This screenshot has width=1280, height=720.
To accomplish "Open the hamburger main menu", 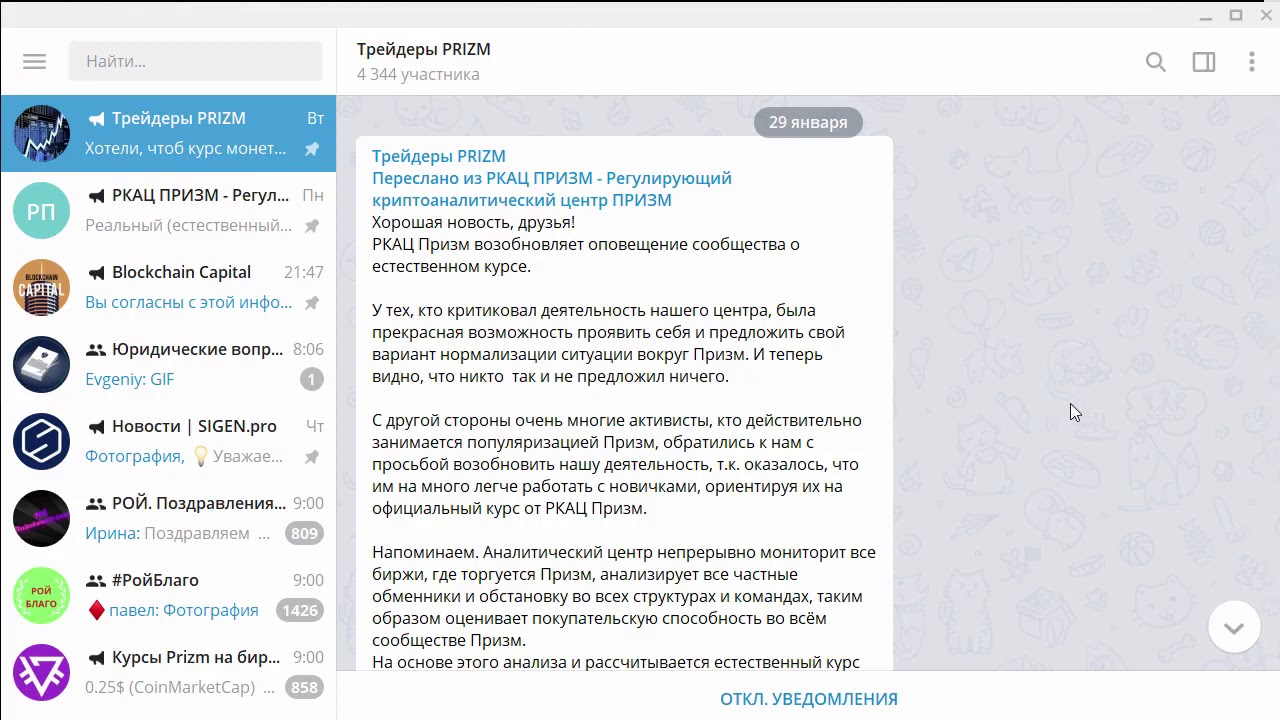I will [35, 61].
